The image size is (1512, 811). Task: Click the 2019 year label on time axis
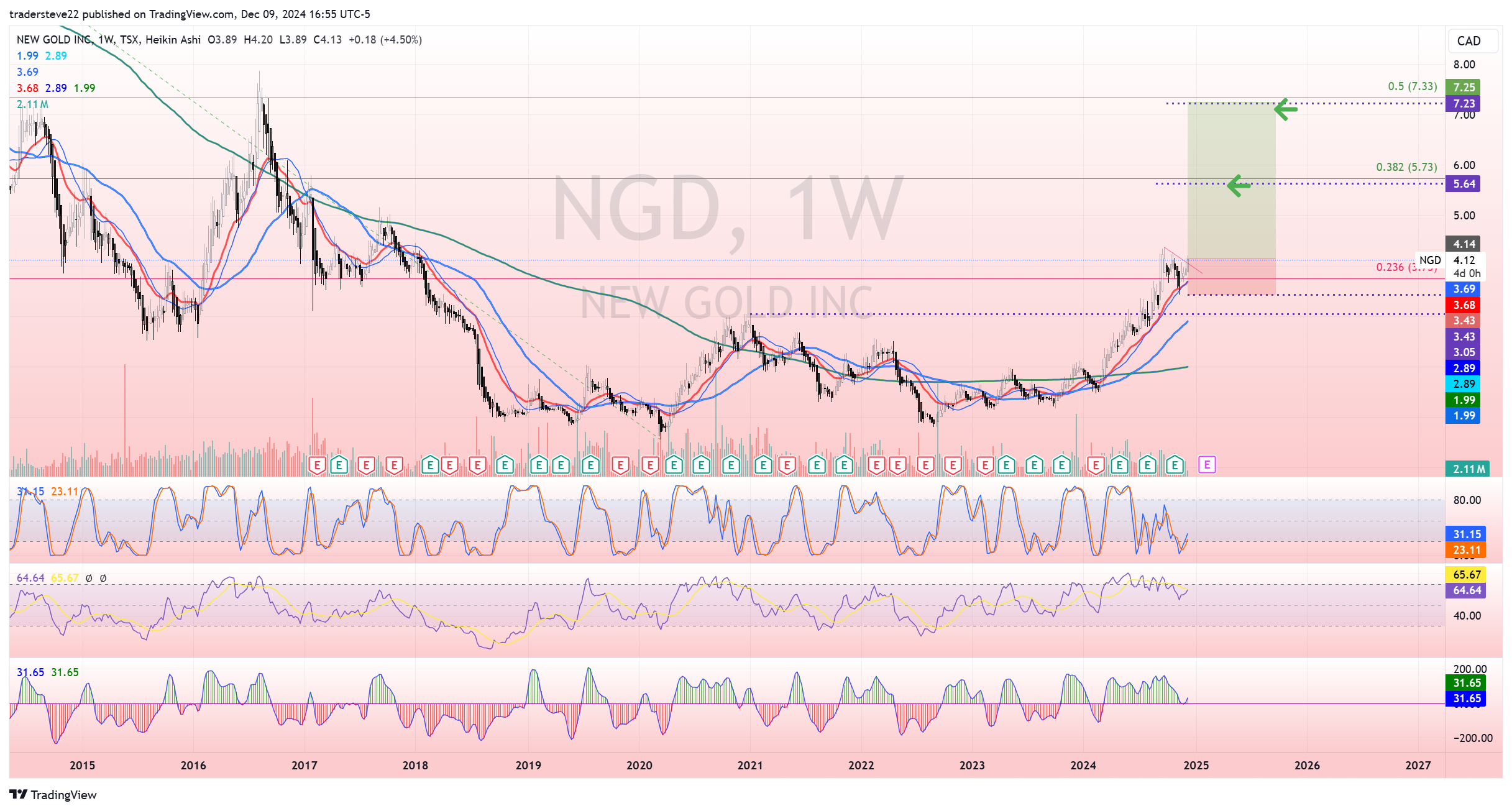tap(528, 766)
